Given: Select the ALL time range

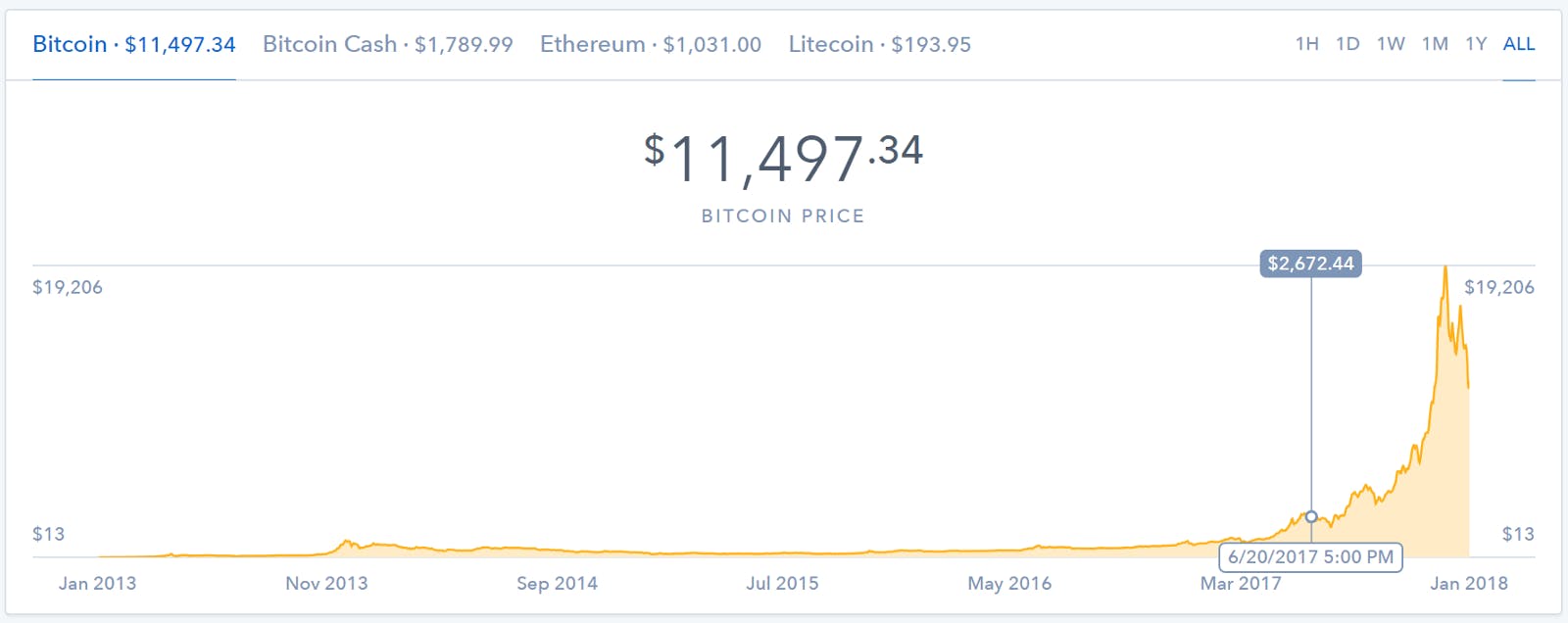Looking at the screenshot, I should click(x=1519, y=43).
